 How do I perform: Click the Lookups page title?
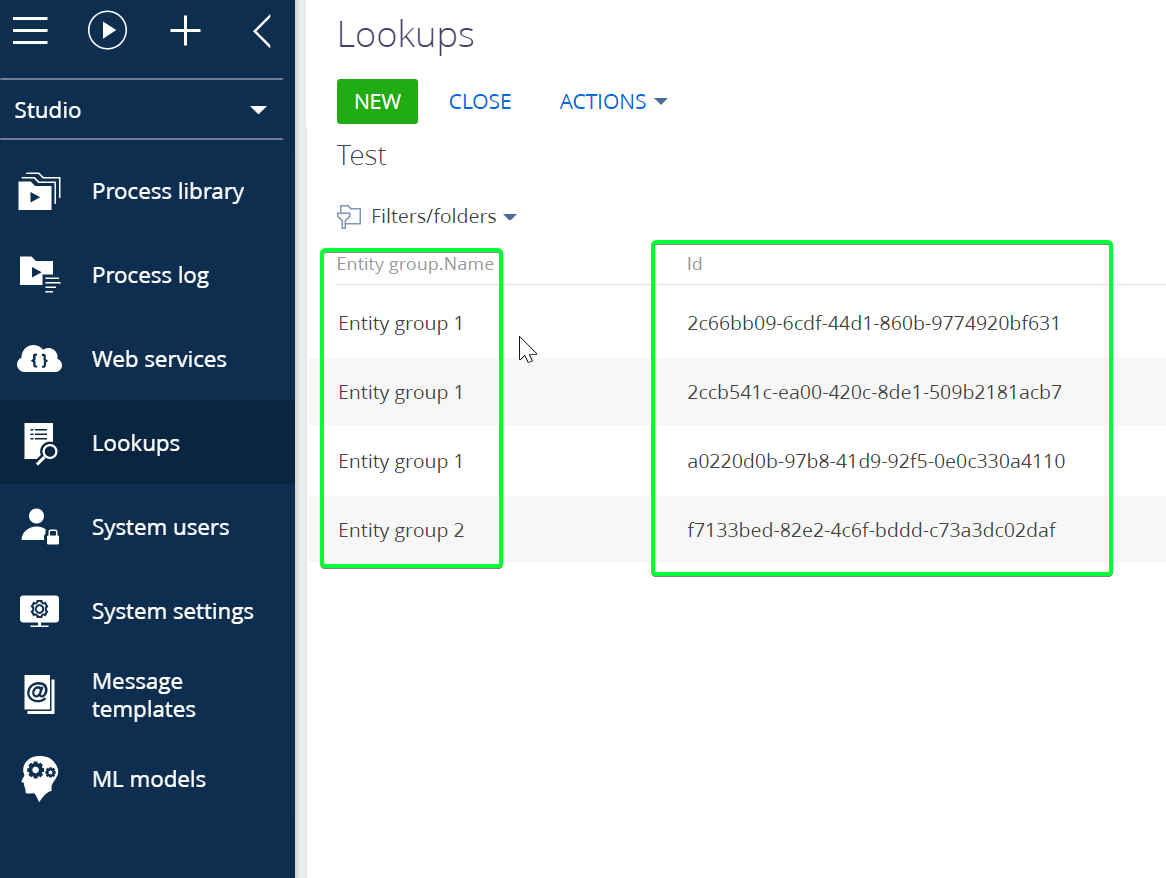pyautogui.click(x=405, y=35)
